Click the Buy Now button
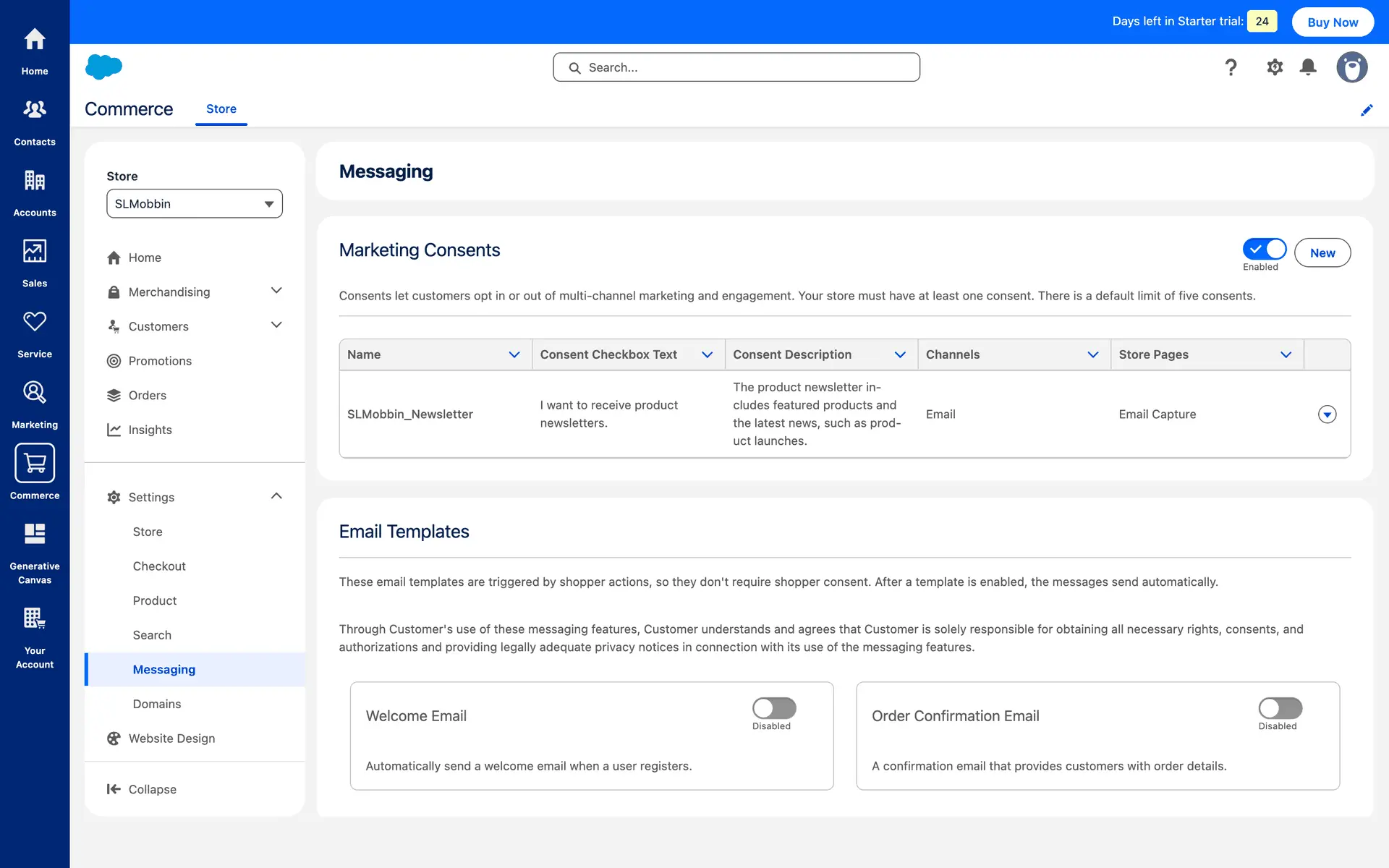The height and width of the screenshot is (868, 1389). [x=1332, y=22]
